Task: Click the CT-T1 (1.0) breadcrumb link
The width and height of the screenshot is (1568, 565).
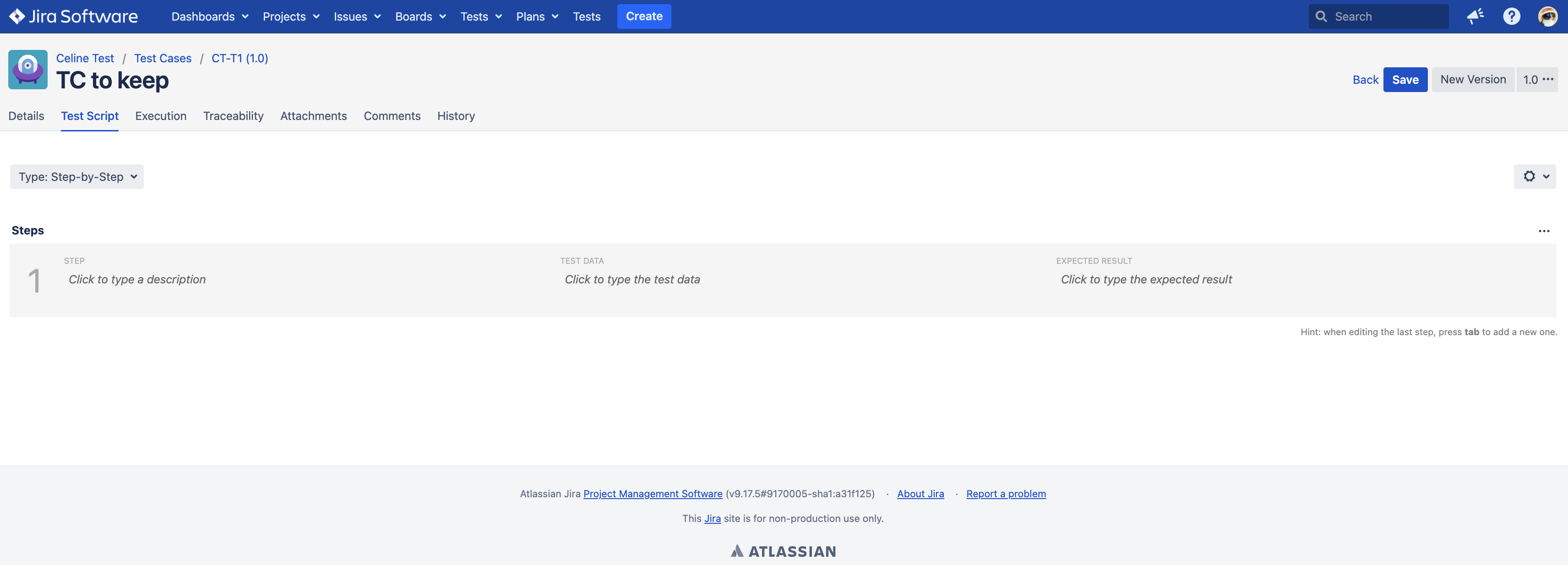Action: (239, 58)
